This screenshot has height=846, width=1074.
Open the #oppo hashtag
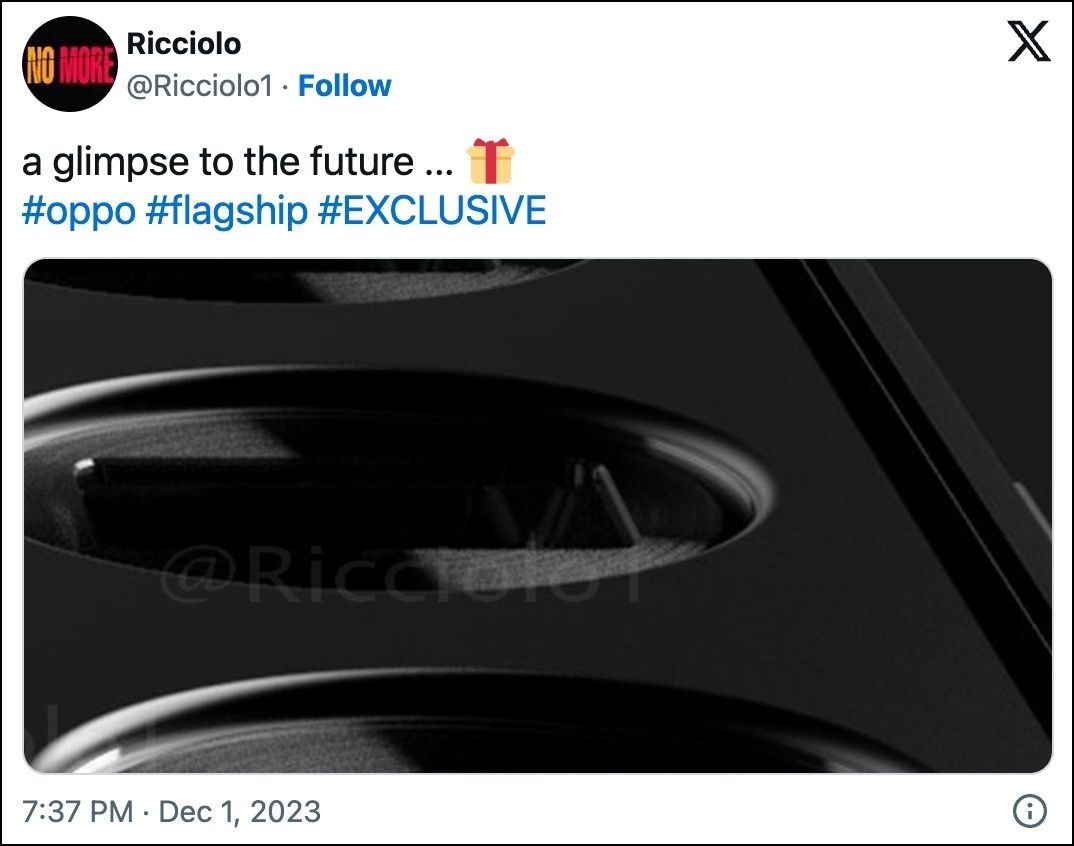(79, 210)
